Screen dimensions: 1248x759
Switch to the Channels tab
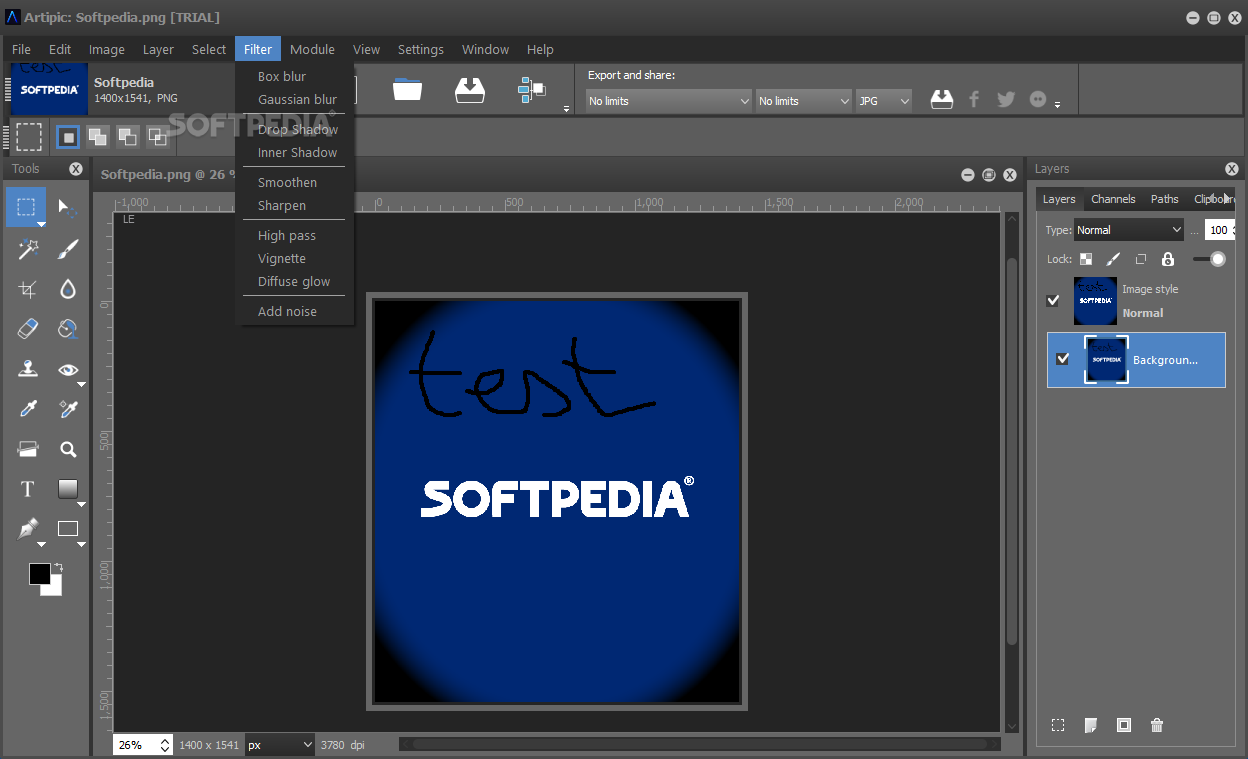pyautogui.click(x=1113, y=199)
